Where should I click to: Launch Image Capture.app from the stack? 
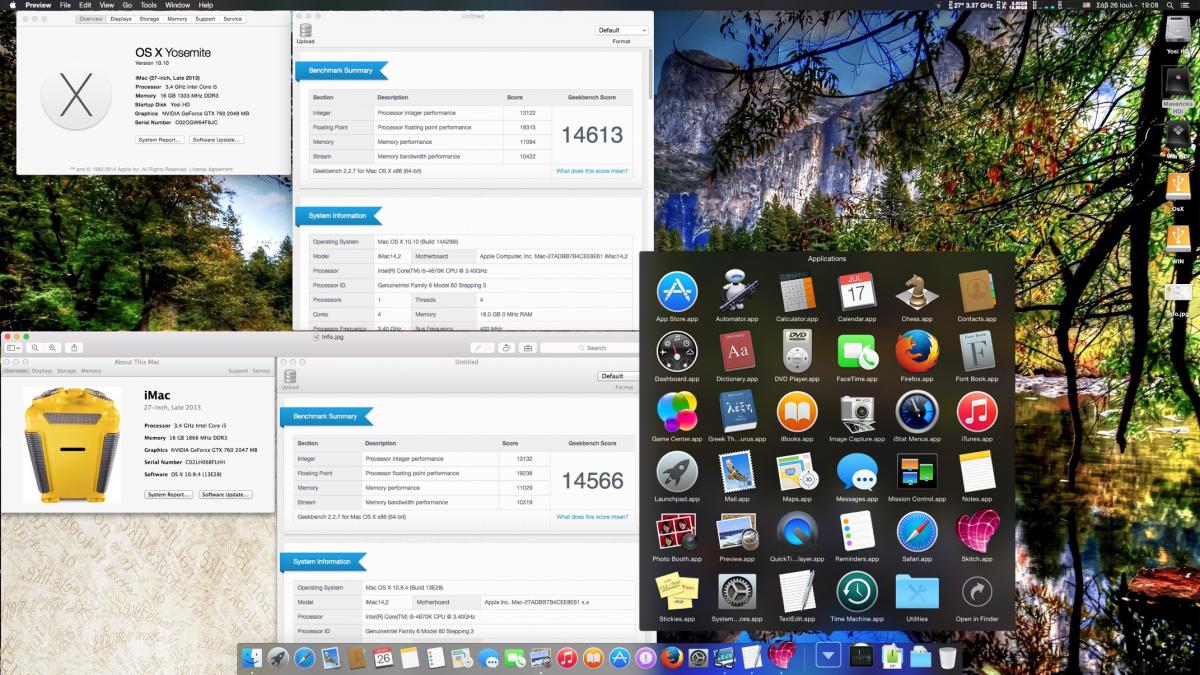click(857, 411)
